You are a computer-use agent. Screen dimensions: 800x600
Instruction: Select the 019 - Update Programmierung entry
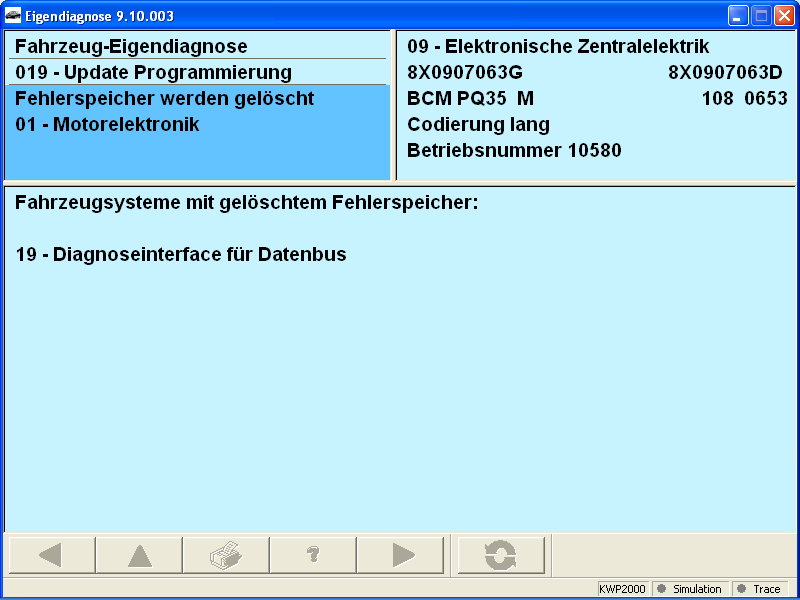pyautogui.click(x=153, y=73)
